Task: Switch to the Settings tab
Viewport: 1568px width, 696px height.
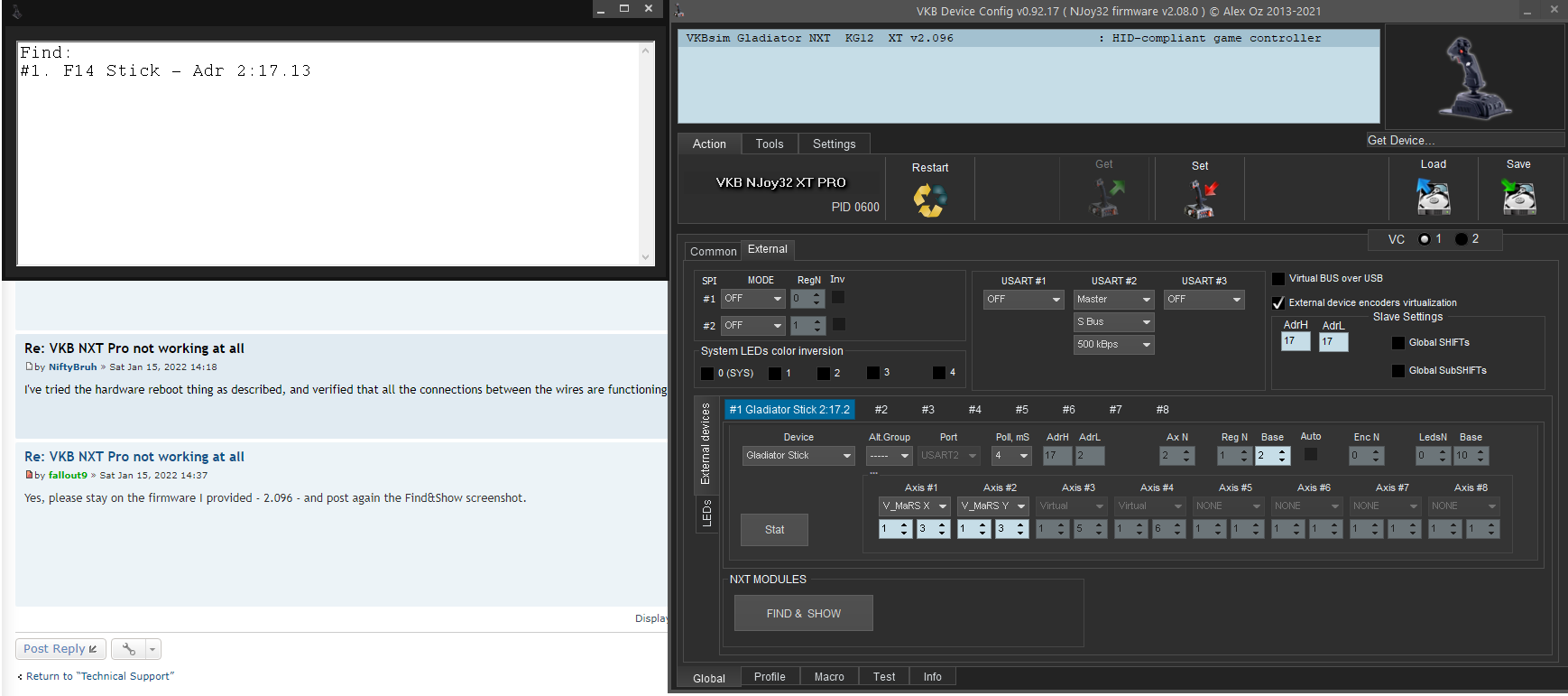Action: pos(835,144)
